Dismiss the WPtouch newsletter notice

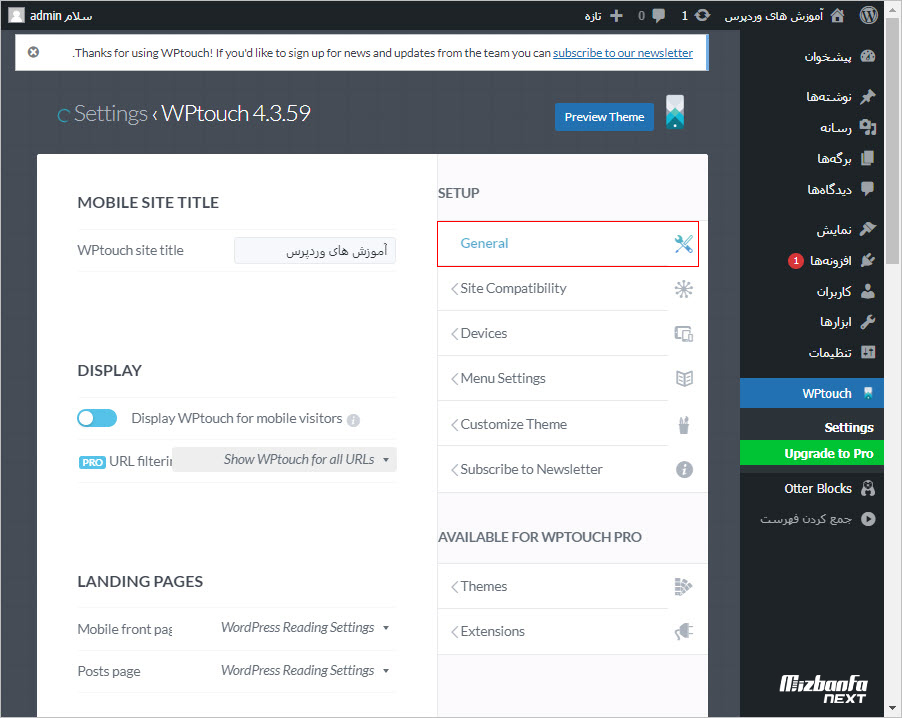tap(33, 52)
